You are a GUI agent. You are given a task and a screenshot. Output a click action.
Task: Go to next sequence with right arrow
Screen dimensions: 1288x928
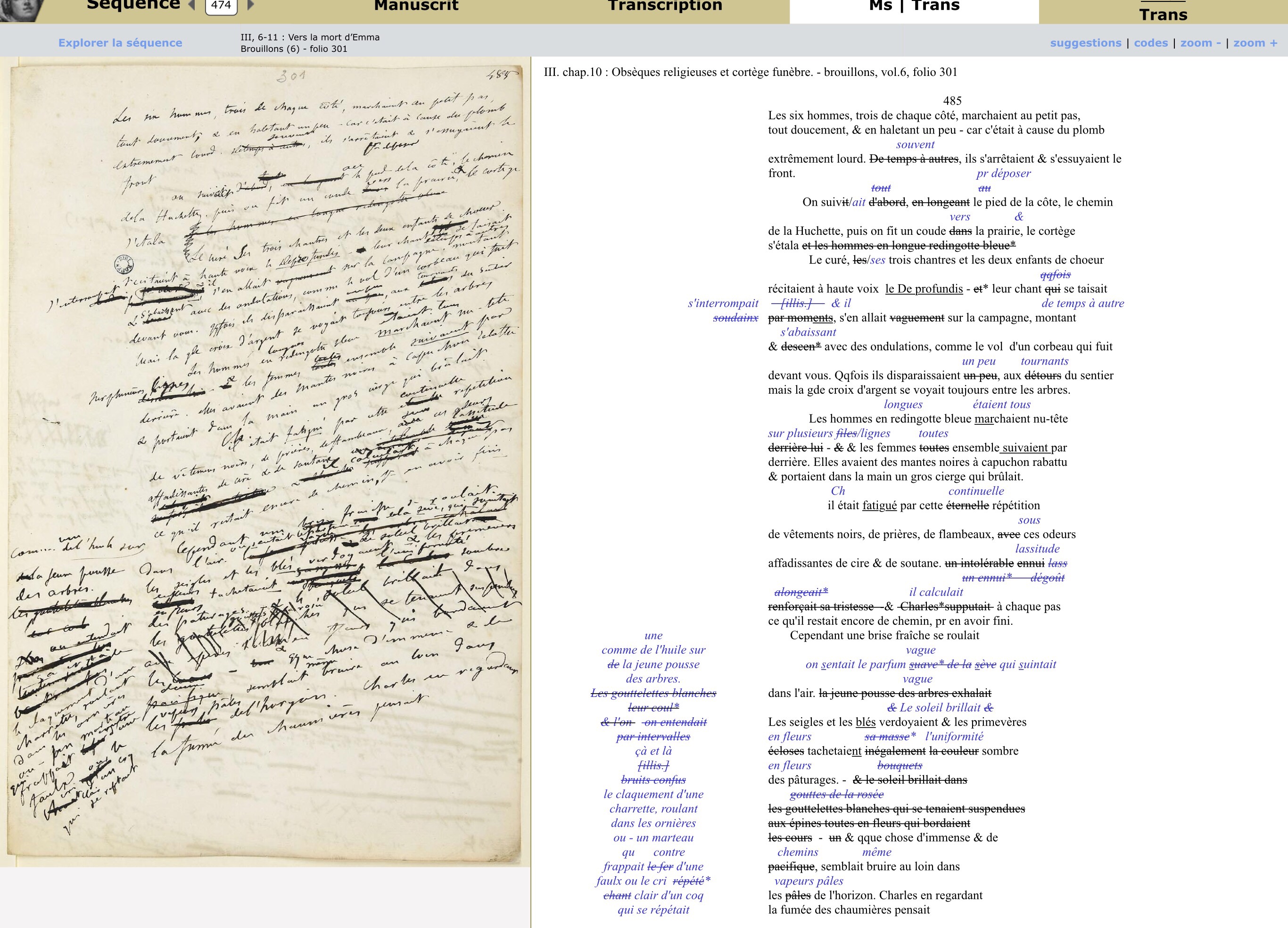250,5
